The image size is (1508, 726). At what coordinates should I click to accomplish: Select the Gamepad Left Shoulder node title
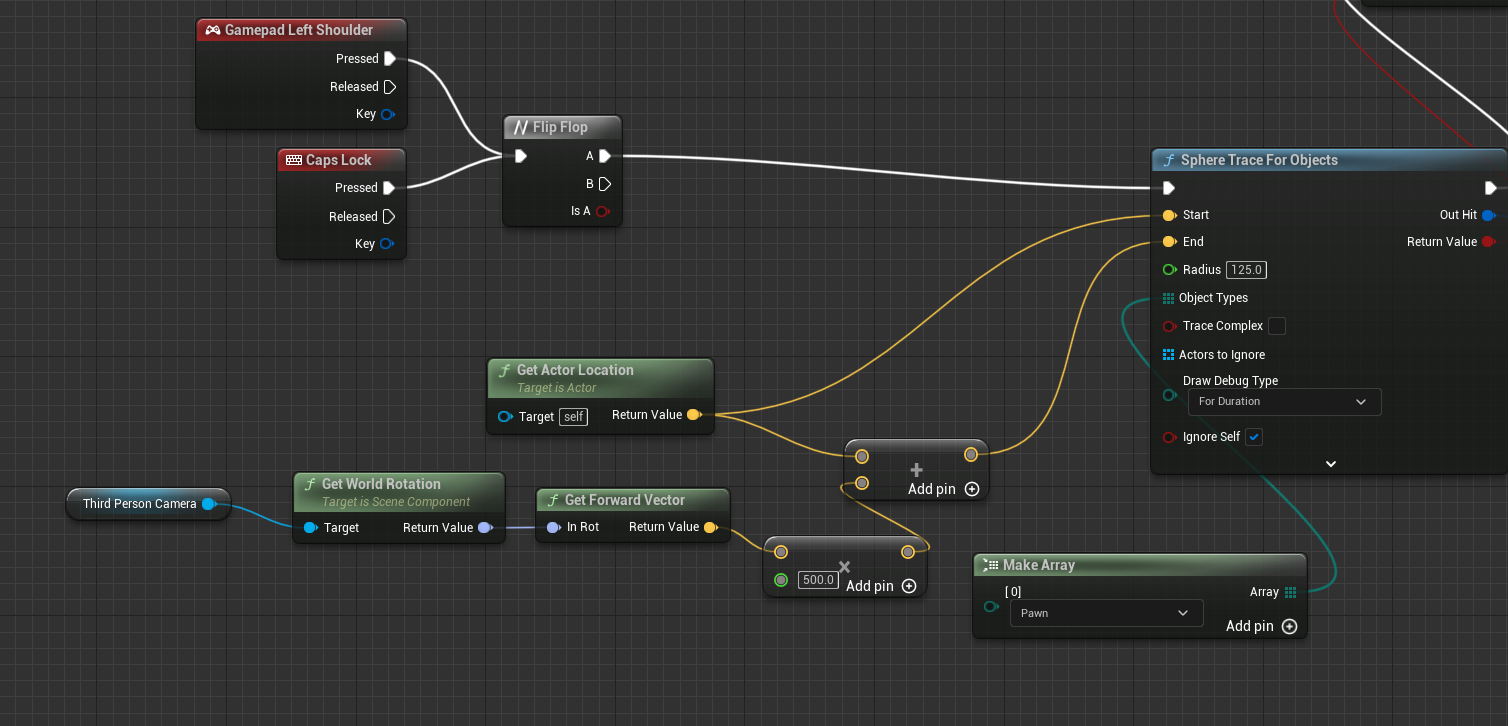click(299, 30)
